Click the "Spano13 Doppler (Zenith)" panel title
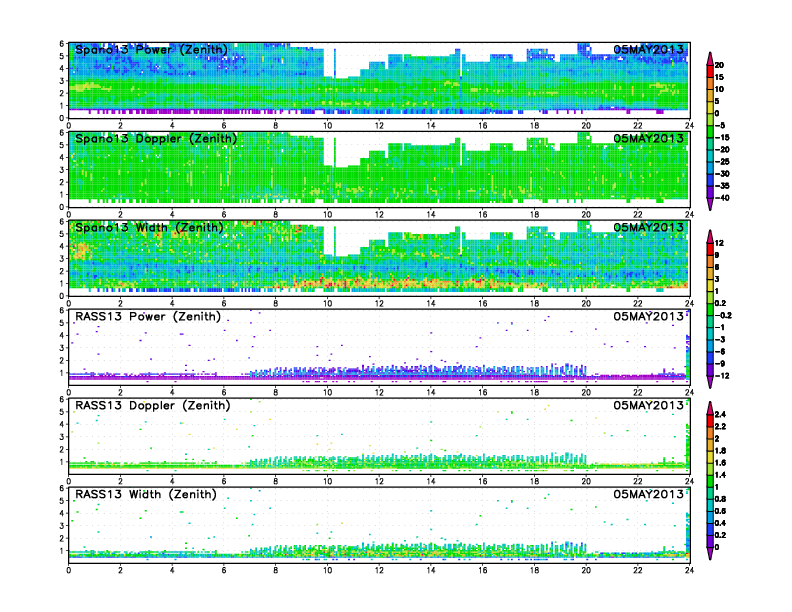 click(x=156, y=138)
